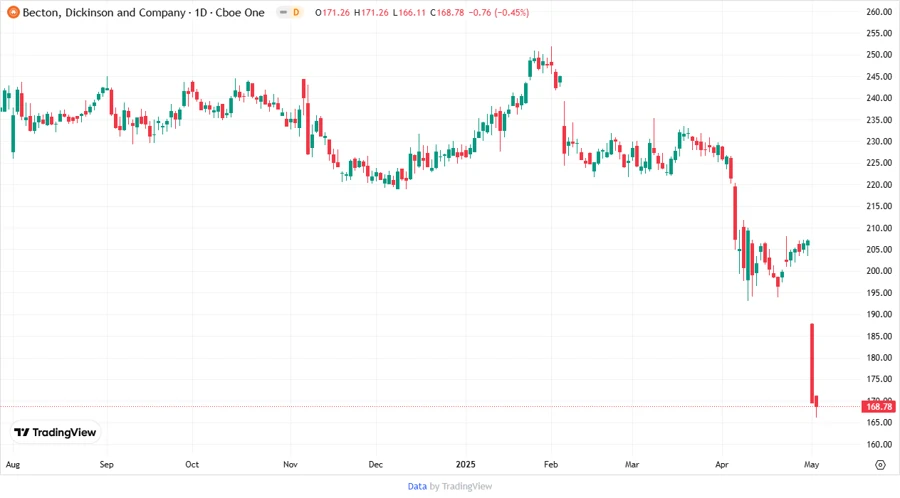900x498 pixels.
Task: Click the 240.00 price scale label
Action: pos(879,98)
